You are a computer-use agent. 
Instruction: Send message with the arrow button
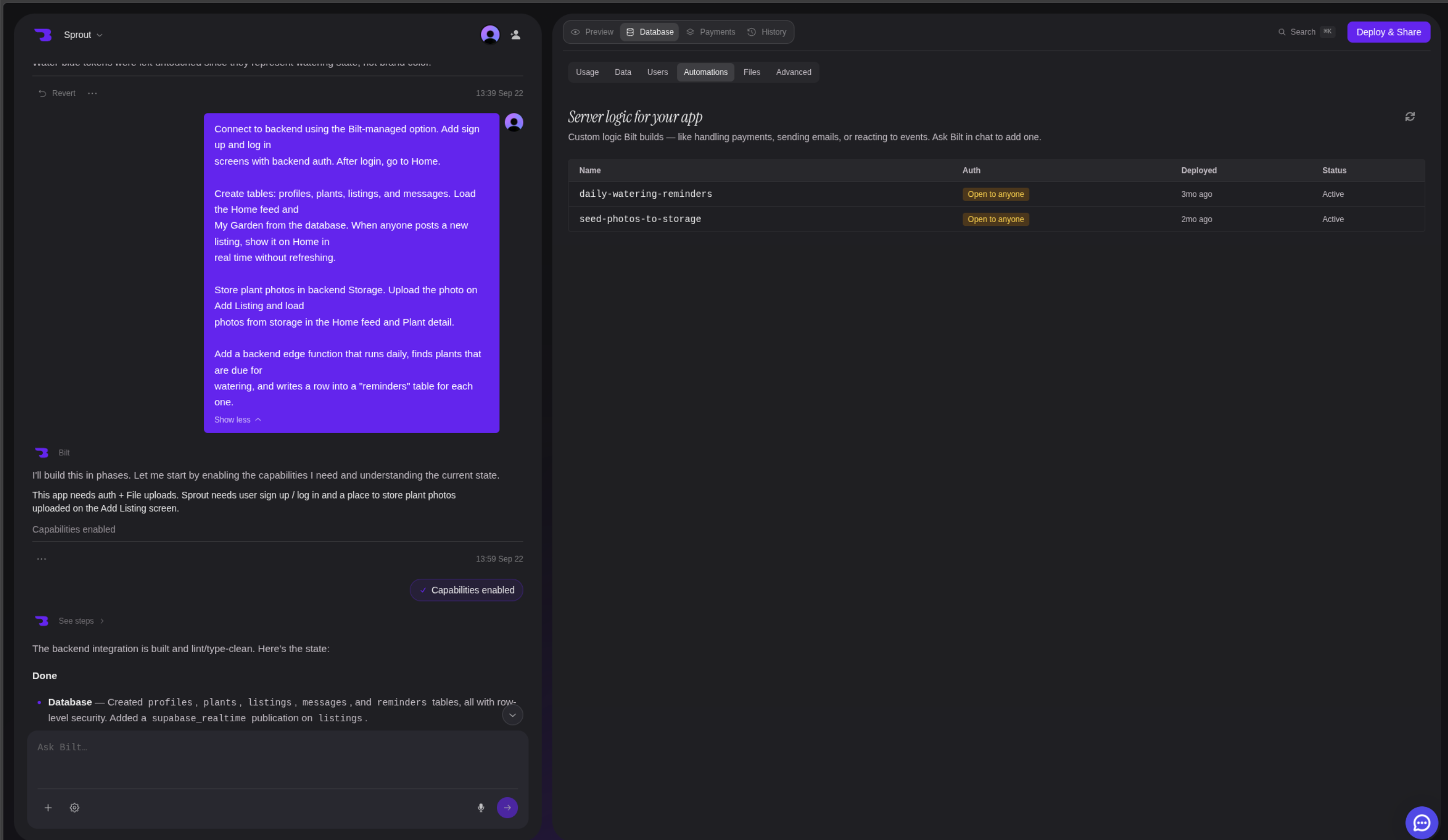(x=507, y=808)
